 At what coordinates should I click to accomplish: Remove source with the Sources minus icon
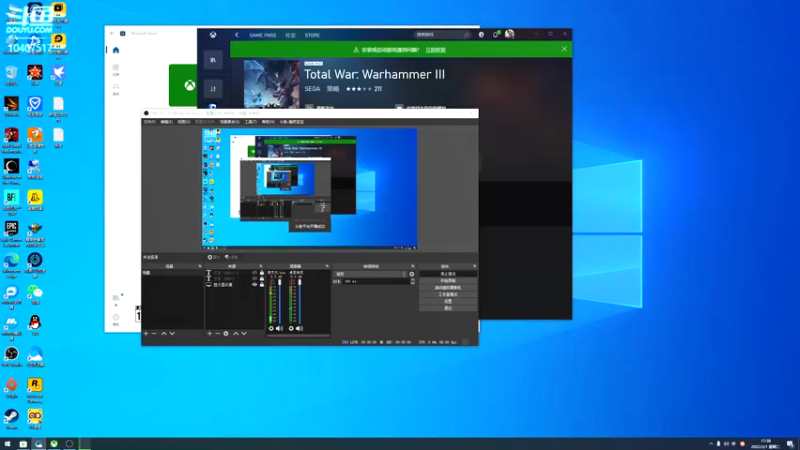pos(217,333)
